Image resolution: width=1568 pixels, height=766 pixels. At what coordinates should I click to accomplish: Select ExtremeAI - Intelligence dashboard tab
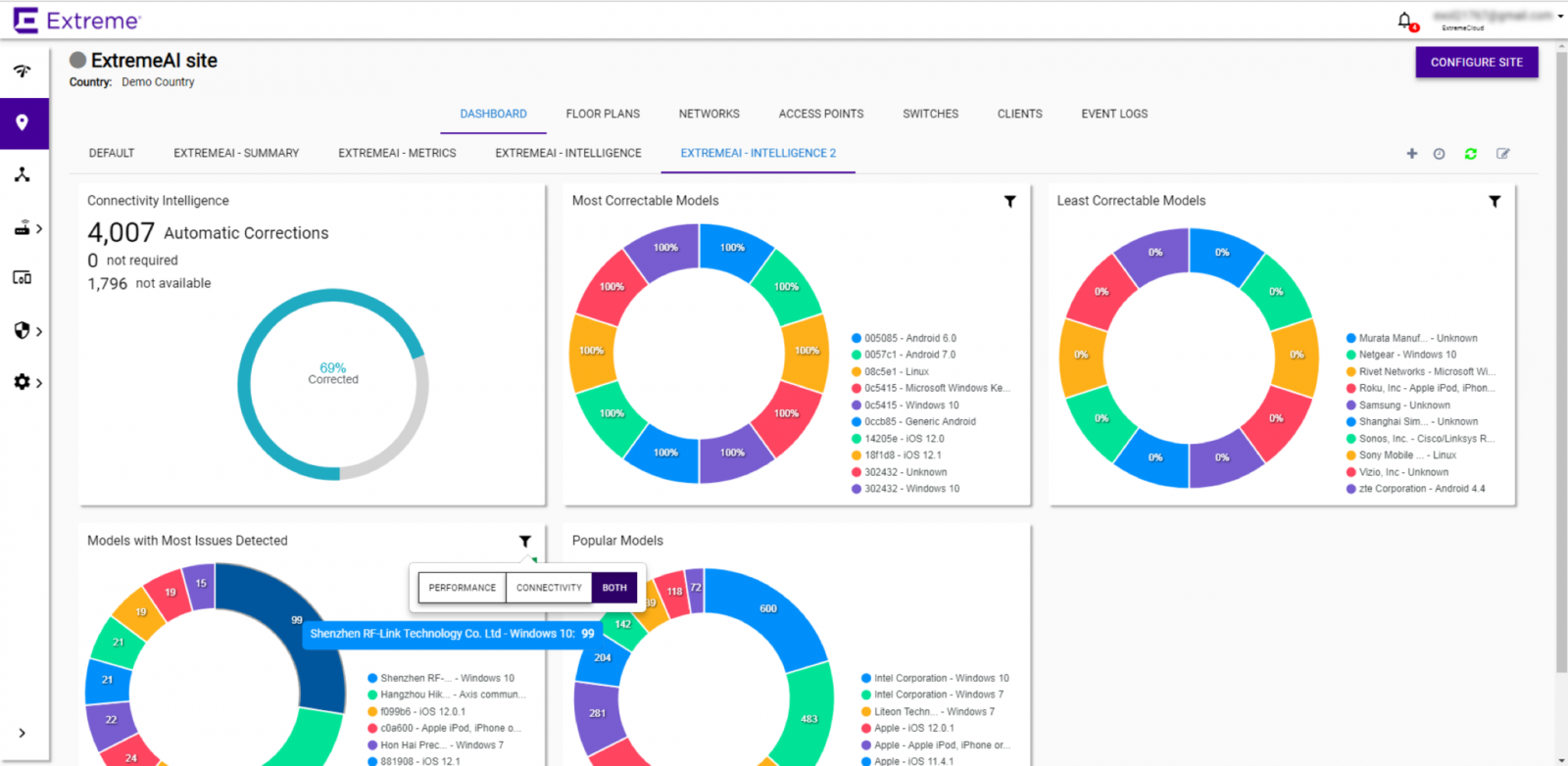coord(568,153)
